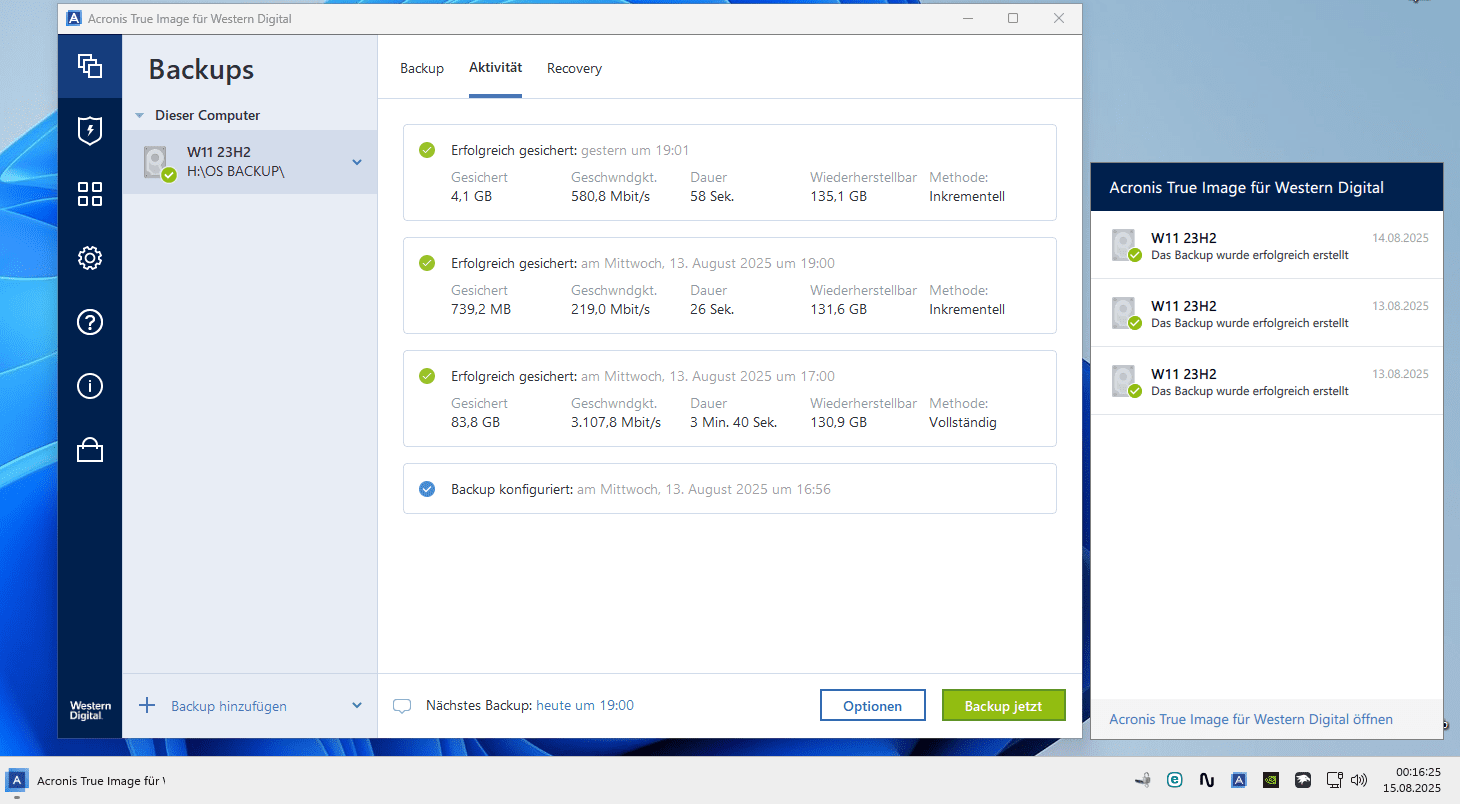Screen dimensions: 1460x804
Task: Click the Acronis True Image taskbar button
Action: click(x=88, y=780)
